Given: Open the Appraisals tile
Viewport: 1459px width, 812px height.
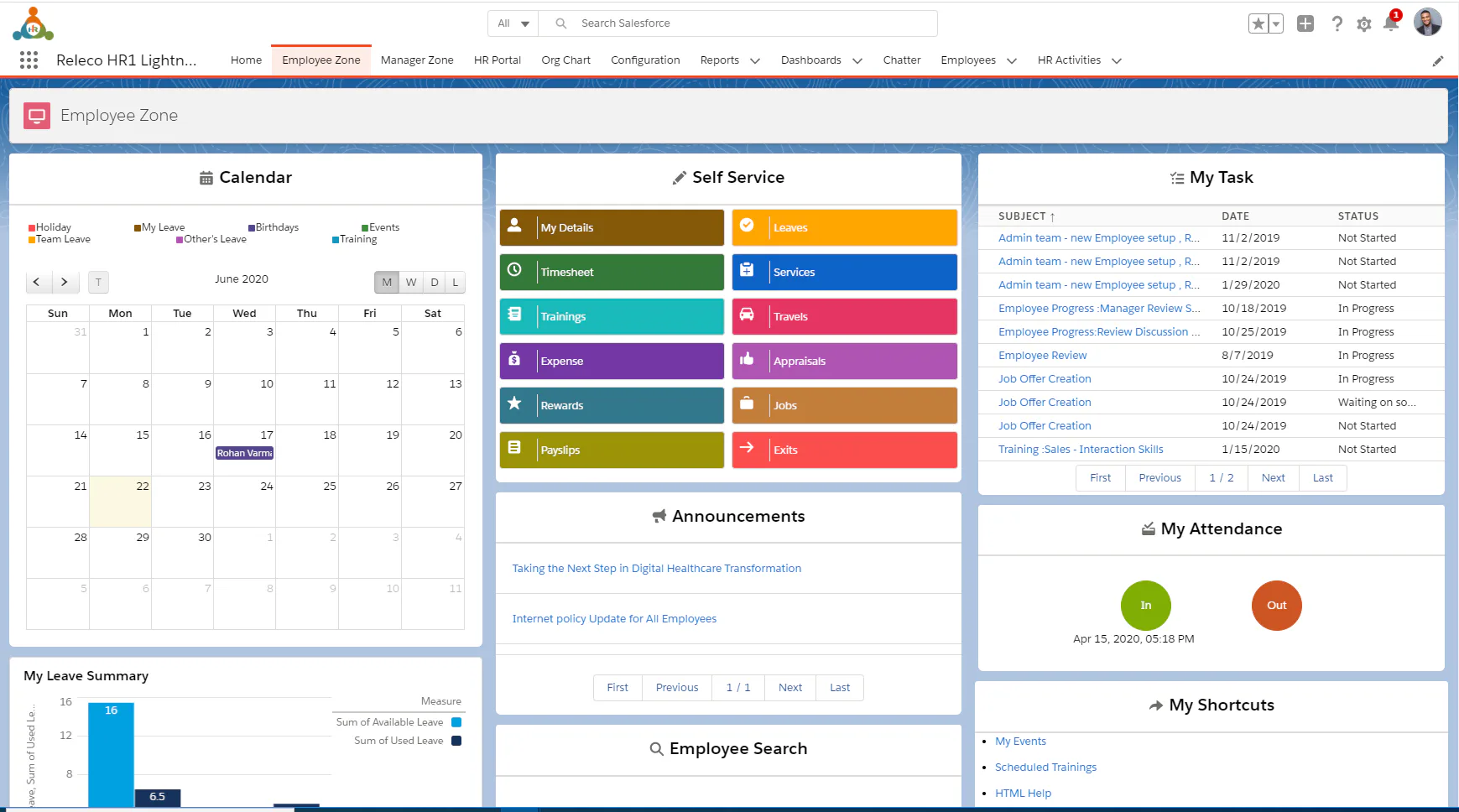Looking at the screenshot, I should click(844, 361).
